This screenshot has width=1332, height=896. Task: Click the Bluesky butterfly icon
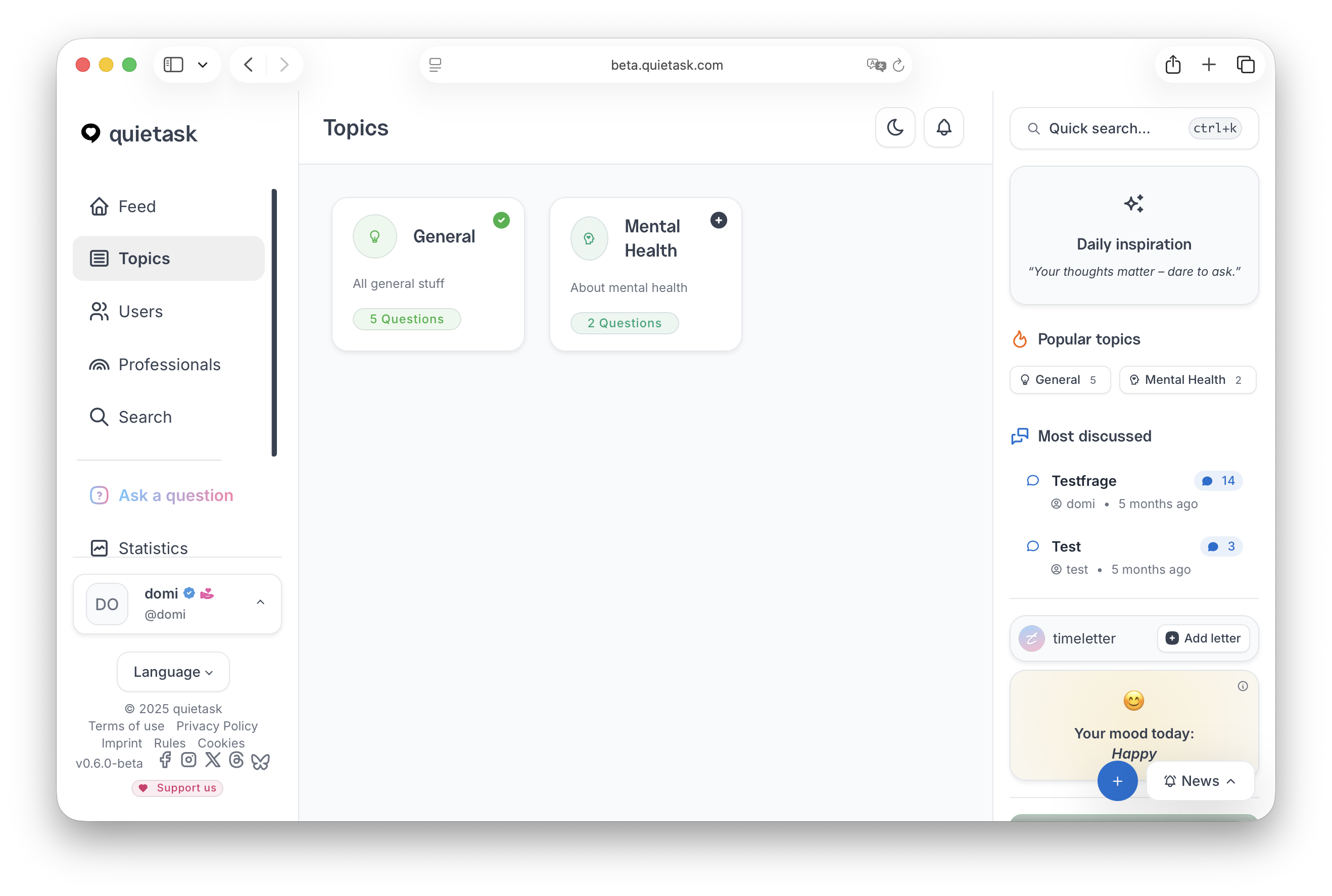(x=261, y=761)
